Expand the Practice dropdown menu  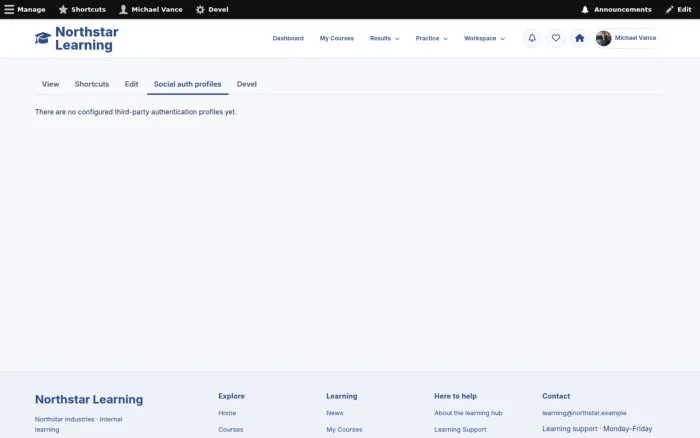click(x=431, y=38)
